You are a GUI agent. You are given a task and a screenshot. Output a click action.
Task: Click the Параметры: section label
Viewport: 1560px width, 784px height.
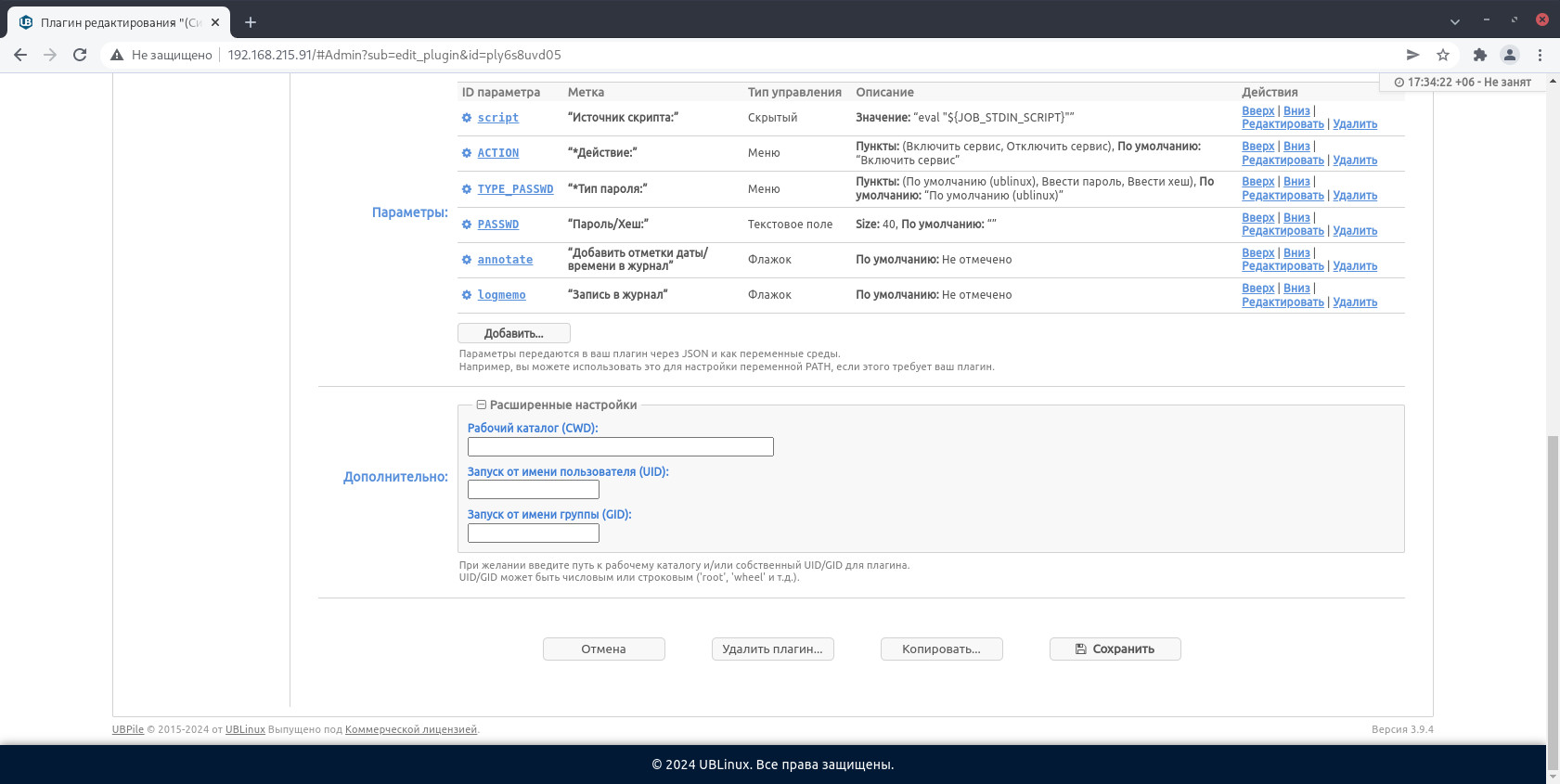(x=410, y=212)
